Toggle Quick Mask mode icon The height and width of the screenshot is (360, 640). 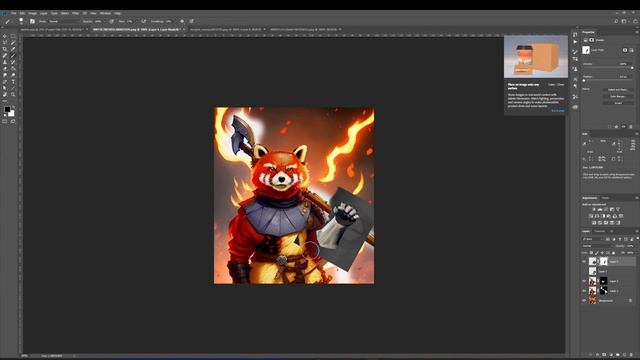[4, 121]
